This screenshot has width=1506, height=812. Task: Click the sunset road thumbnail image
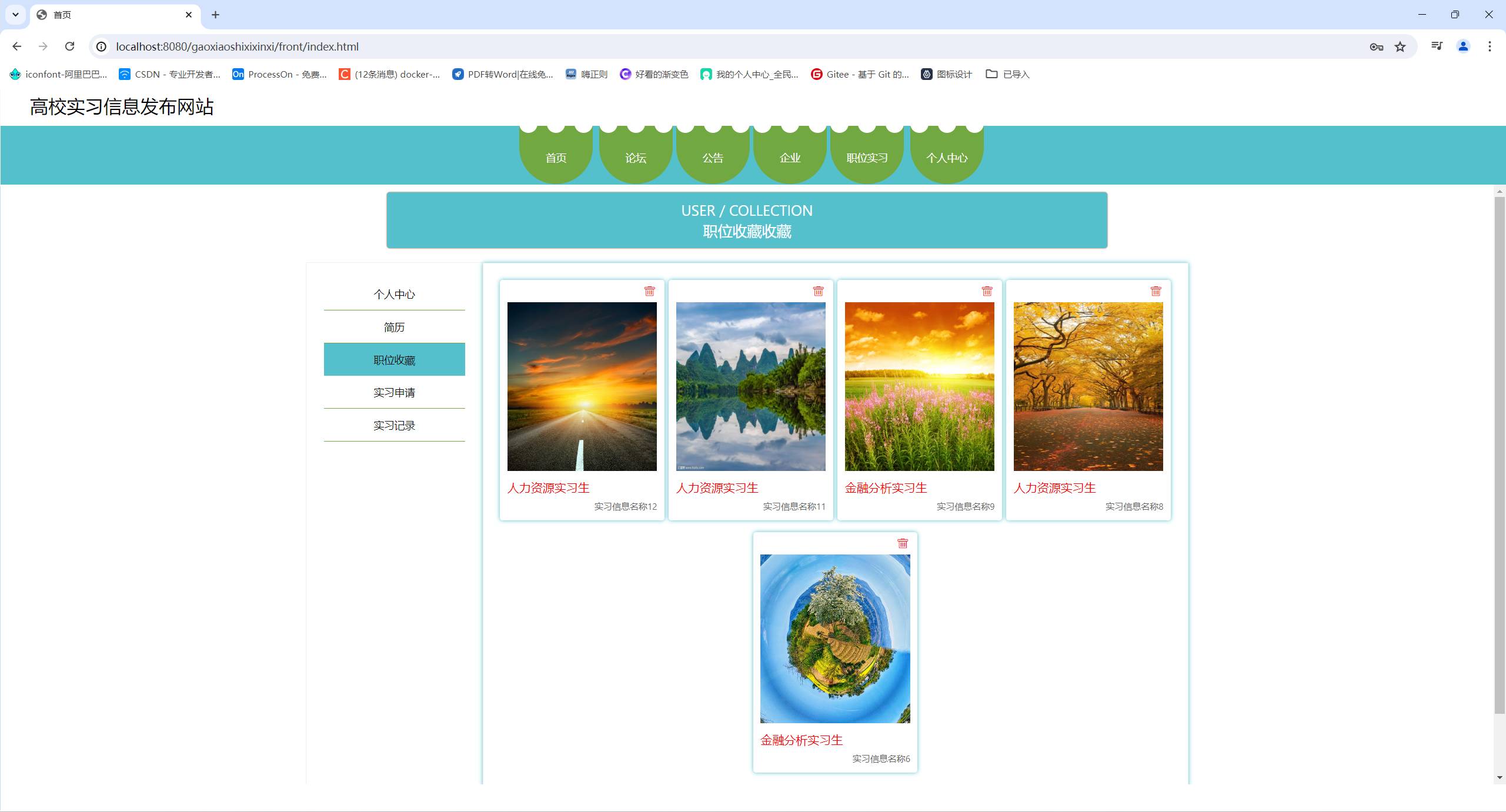(582, 386)
